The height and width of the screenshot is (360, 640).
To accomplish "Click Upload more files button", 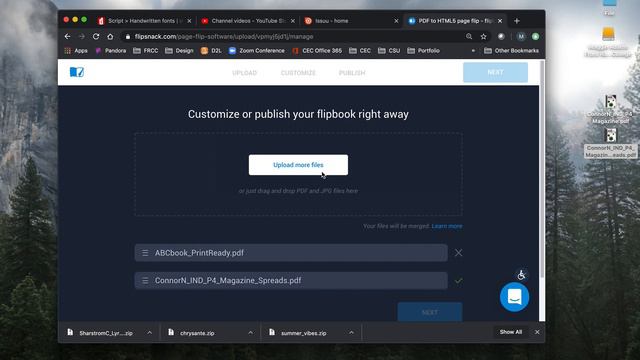I will (x=298, y=165).
